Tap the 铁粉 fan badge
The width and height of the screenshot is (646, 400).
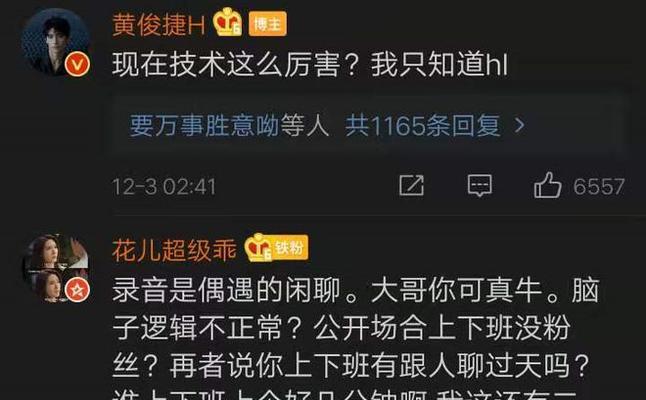290,248
